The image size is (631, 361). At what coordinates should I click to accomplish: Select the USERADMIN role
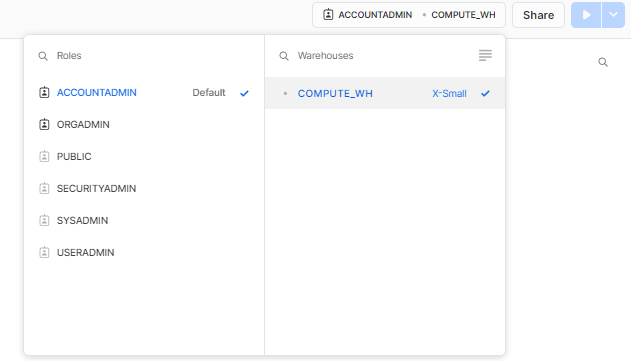pos(144,252)
